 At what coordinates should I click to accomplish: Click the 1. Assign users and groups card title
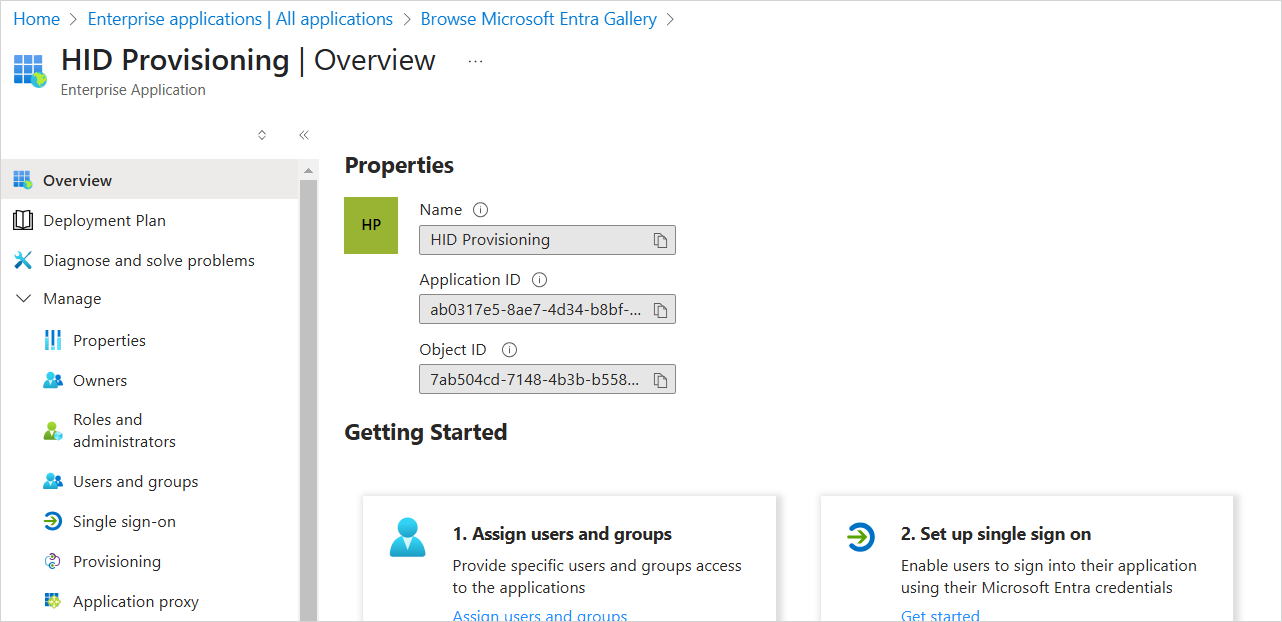tap(562, 534)
